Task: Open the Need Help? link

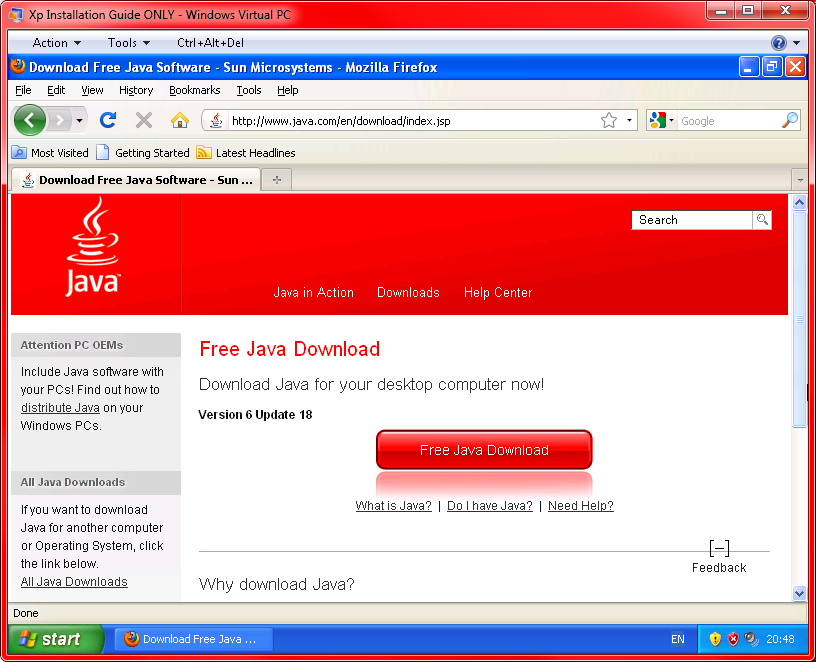Action: (581, 505)
